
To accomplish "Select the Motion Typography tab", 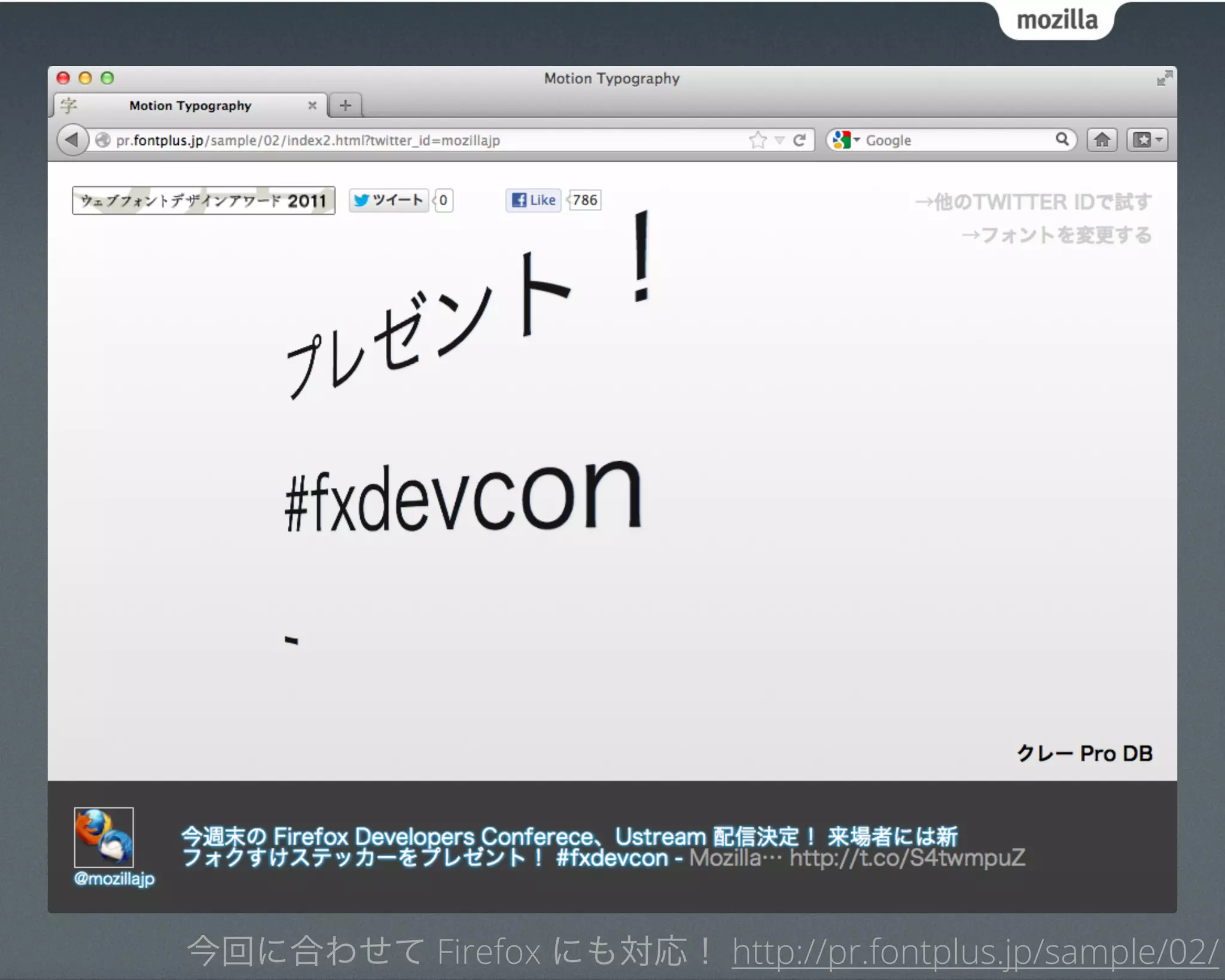I will click(190, 106).
